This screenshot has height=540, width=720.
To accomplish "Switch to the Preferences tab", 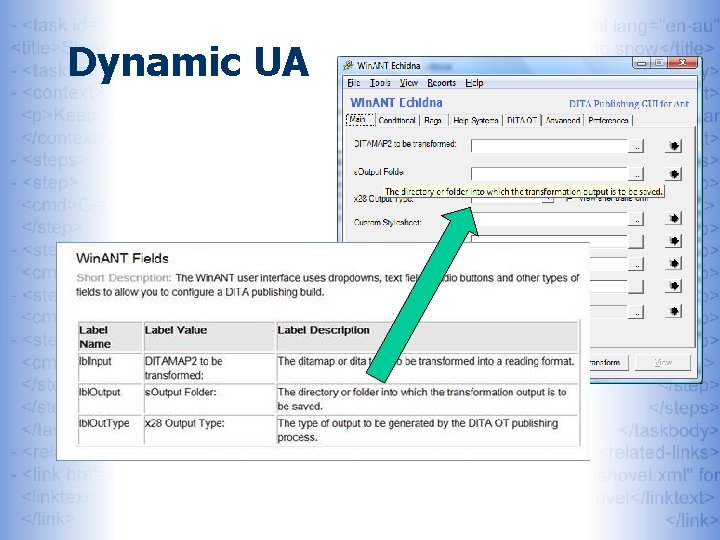I will pos(608,120).
